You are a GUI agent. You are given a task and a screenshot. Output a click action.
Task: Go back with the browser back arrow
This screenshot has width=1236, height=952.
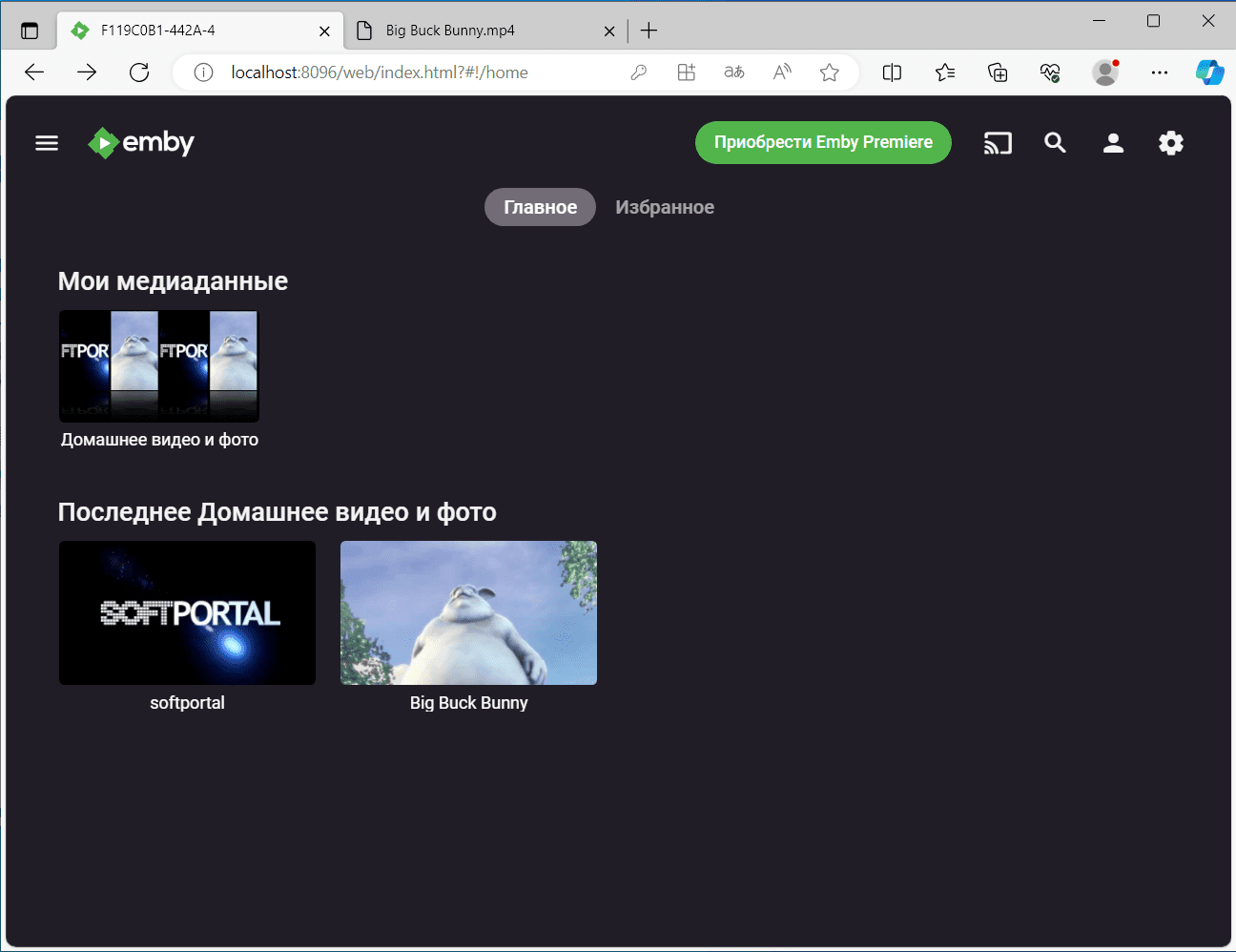coord(34,72)
